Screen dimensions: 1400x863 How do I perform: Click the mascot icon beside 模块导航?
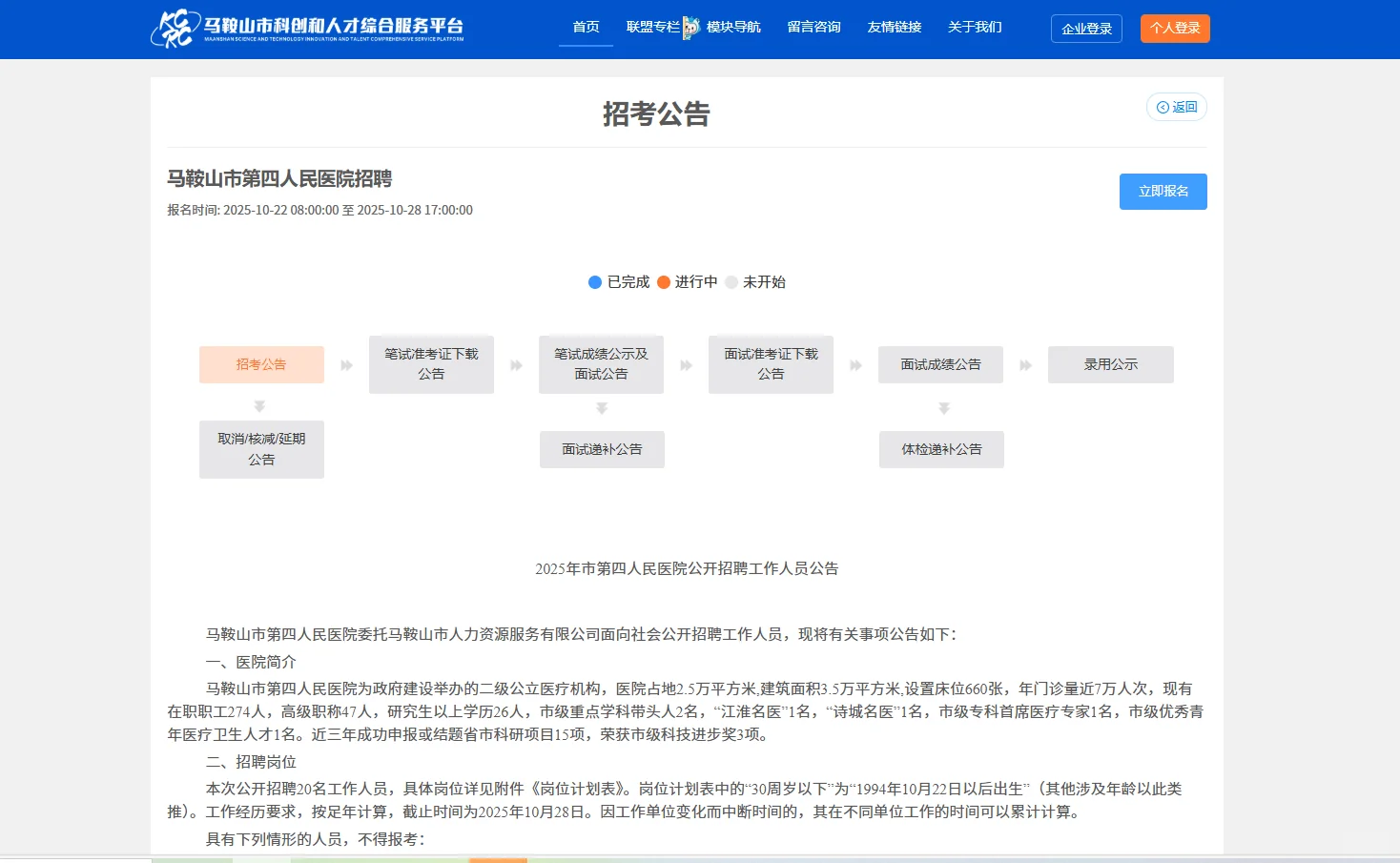click(689, 26)
